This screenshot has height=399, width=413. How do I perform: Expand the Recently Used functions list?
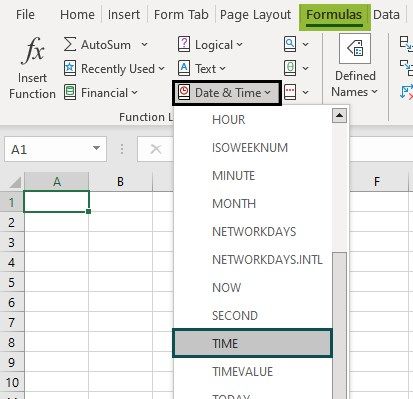click(162, 68)
